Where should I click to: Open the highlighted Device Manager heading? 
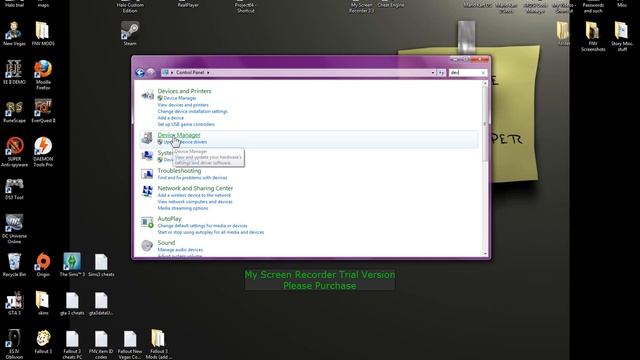coord(179,135)
